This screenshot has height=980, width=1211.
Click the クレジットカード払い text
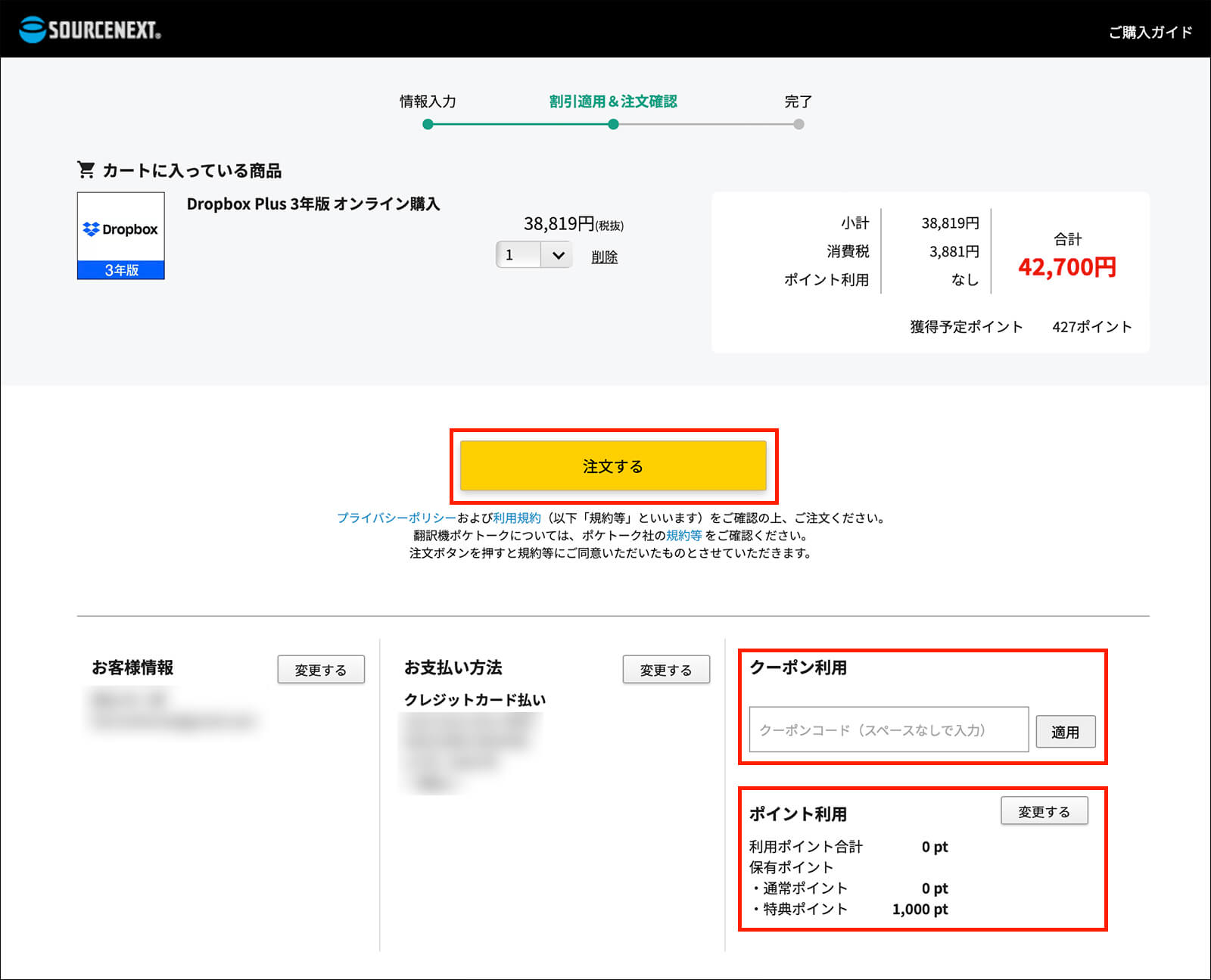tap(475, 699)
